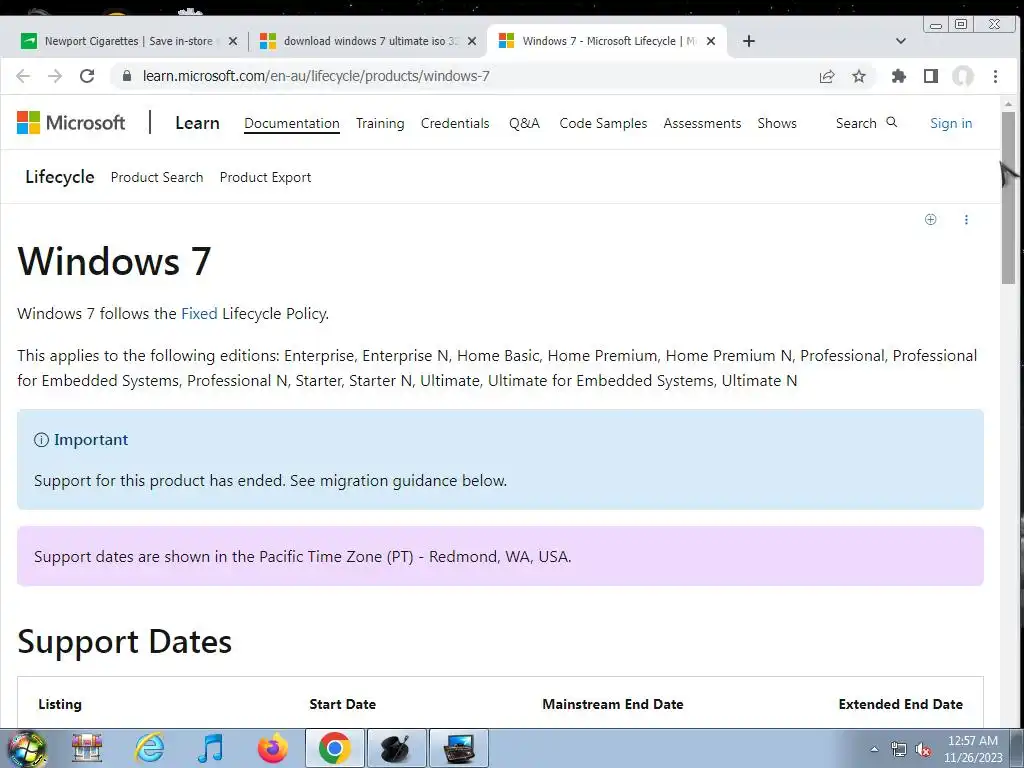Open the laptop computer taskbar application

(458, 748)
